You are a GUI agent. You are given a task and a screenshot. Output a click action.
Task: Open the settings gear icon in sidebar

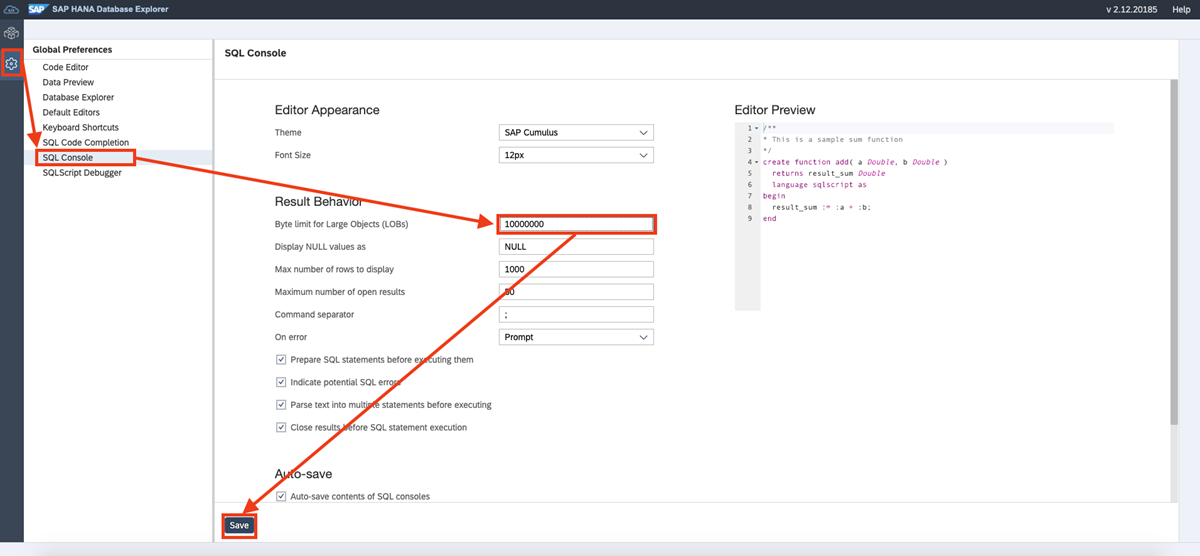(x=12, y=63)
